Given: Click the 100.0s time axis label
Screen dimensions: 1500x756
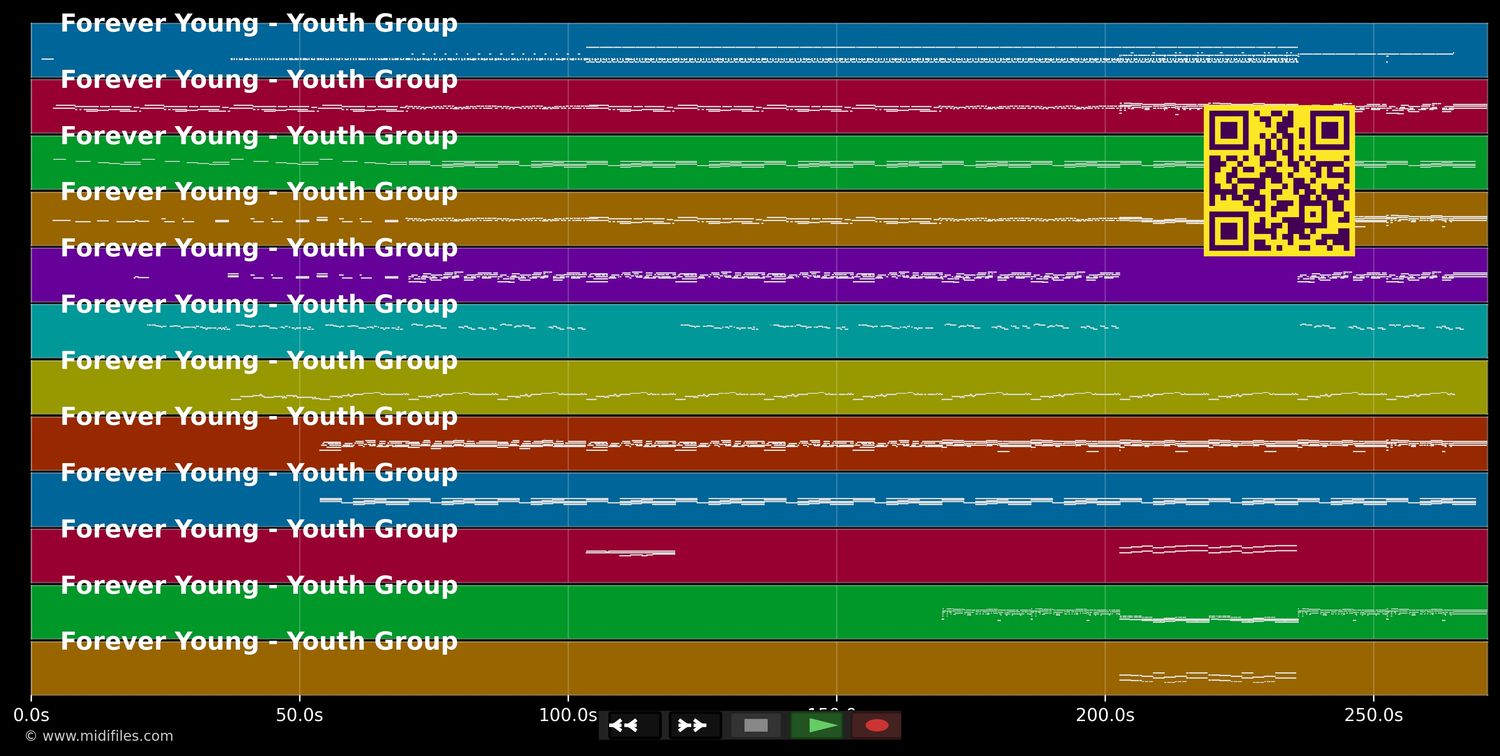Looking at the screenshot, I should [x=568, y=715].
